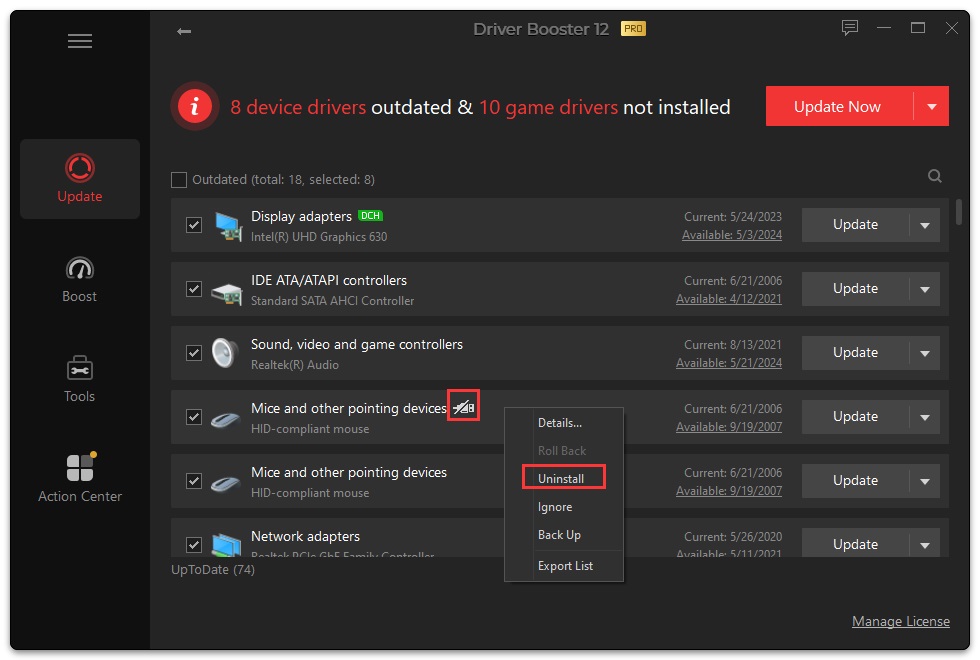
Task: Select Back Up in the context menu
Action: click(x=559, y=535)
